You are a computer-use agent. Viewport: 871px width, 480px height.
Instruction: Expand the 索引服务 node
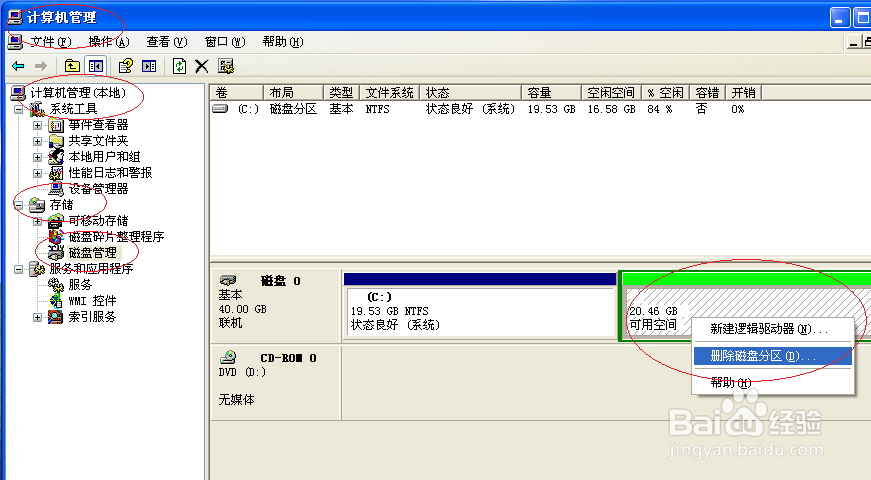pyautogui.click(x=37, y=318)
